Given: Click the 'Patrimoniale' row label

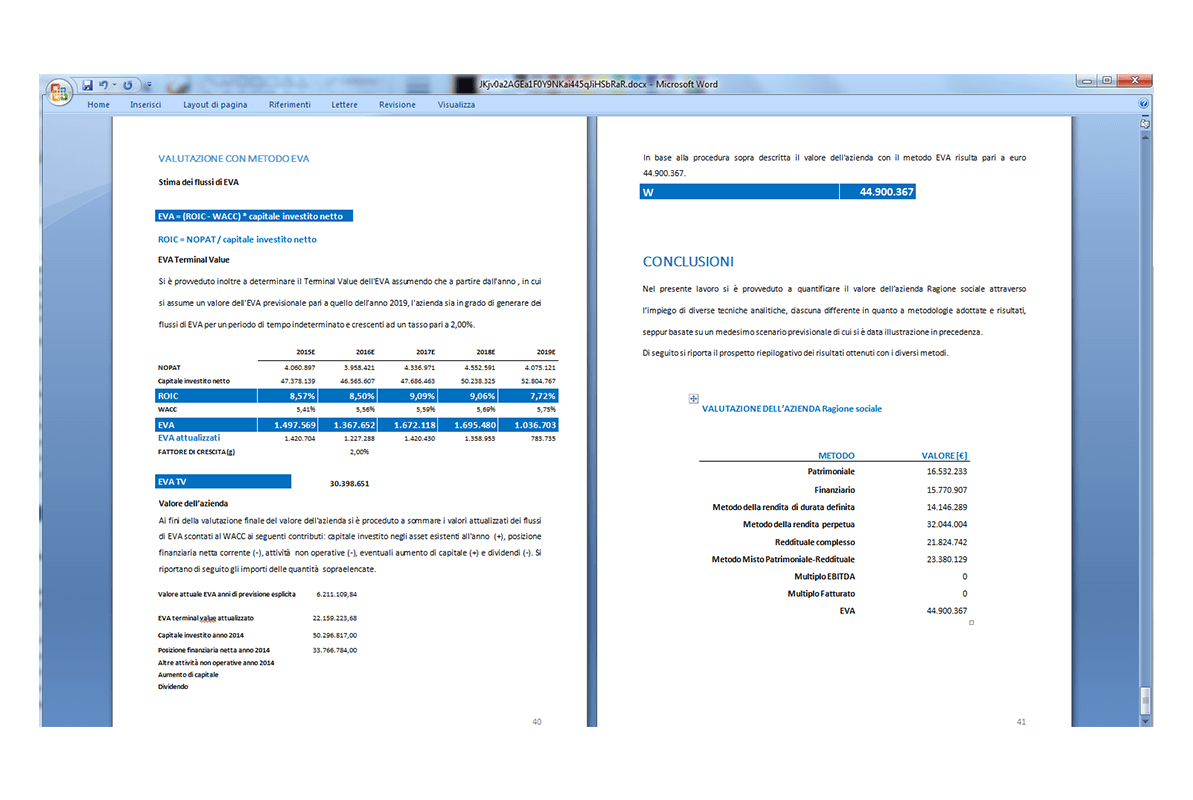Looking at the screenshot, I should [x=831, y=472].
